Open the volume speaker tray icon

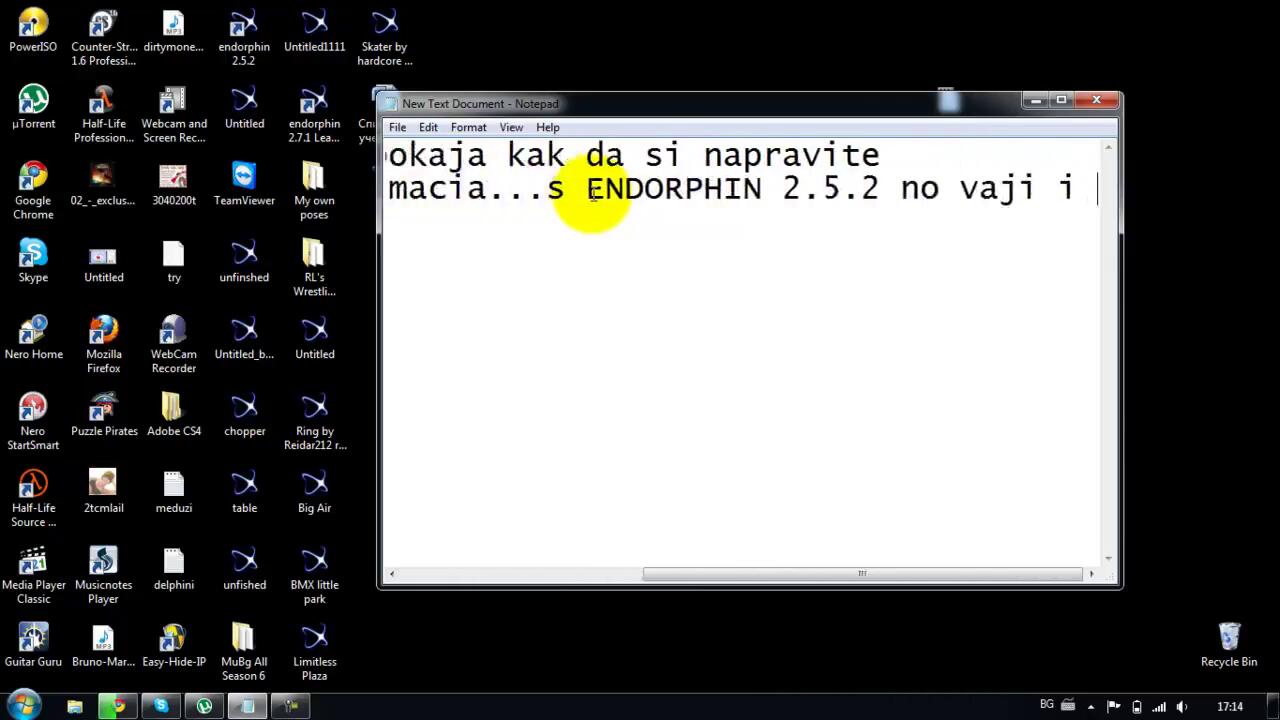(1182, 707)
